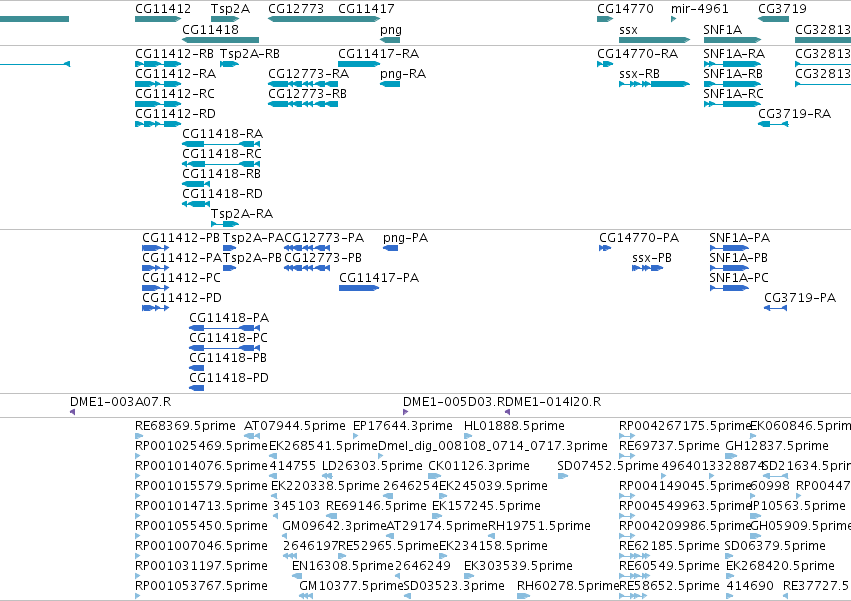Open the CG11418-RD transcript label
851x601 pixels.
(223, 194)
